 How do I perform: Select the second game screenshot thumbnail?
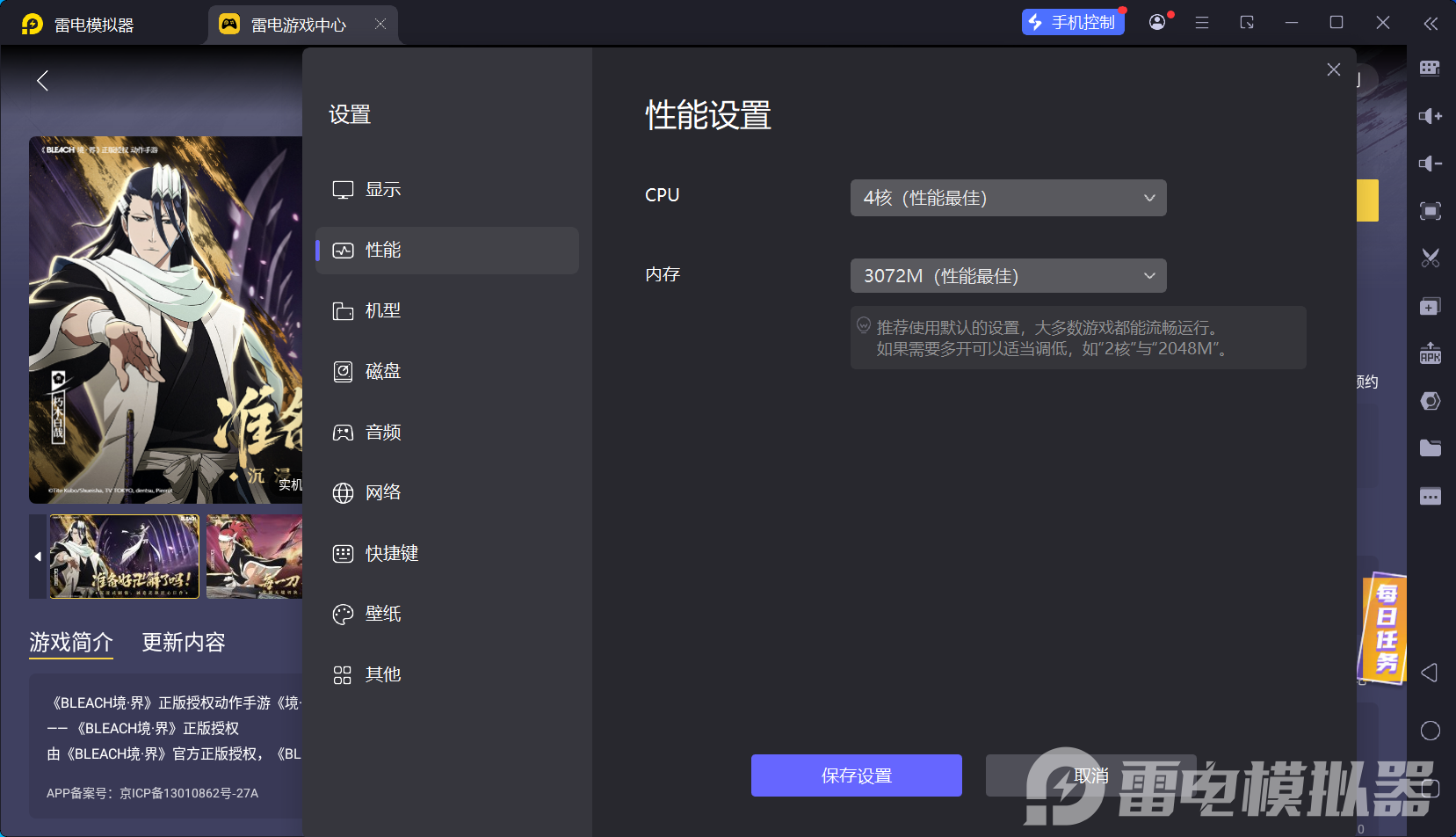tap(254, 557)
